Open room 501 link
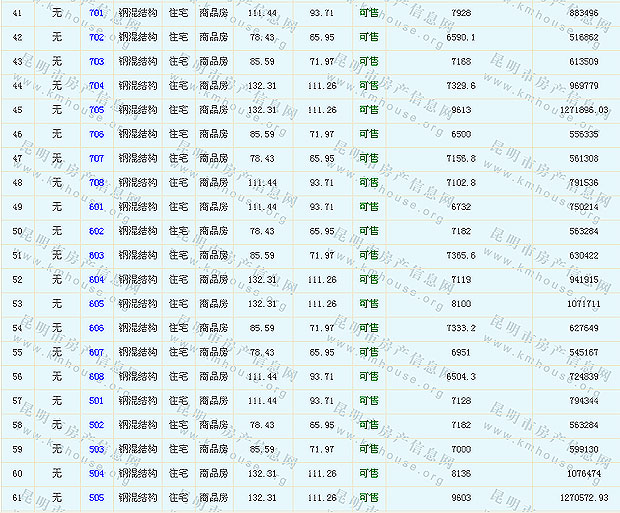This screenshot has width=620, height=513. point(96,401)
